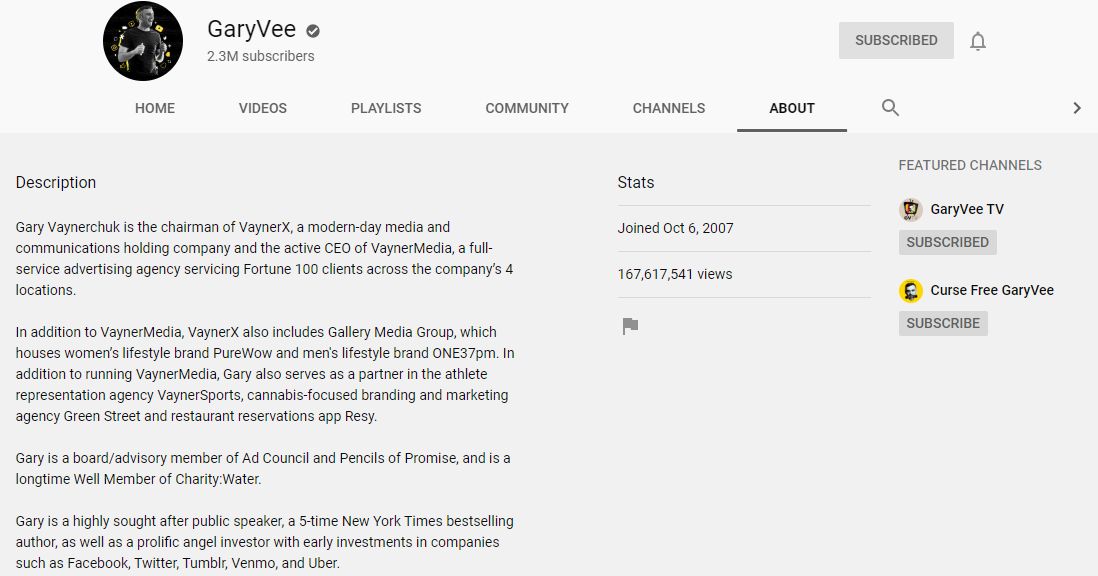Open the Channels tab

point(669,108)
